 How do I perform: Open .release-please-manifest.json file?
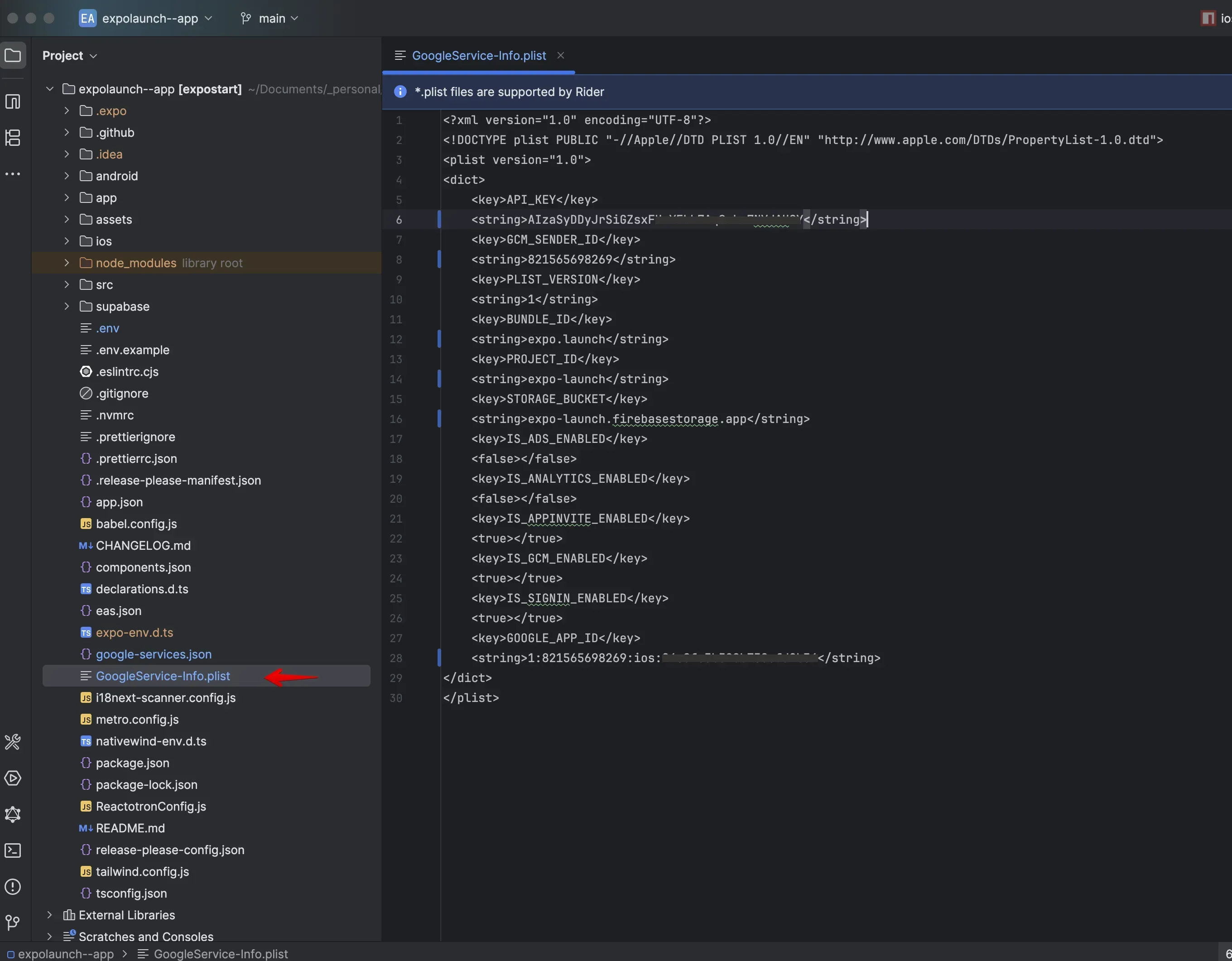[178, 480]
